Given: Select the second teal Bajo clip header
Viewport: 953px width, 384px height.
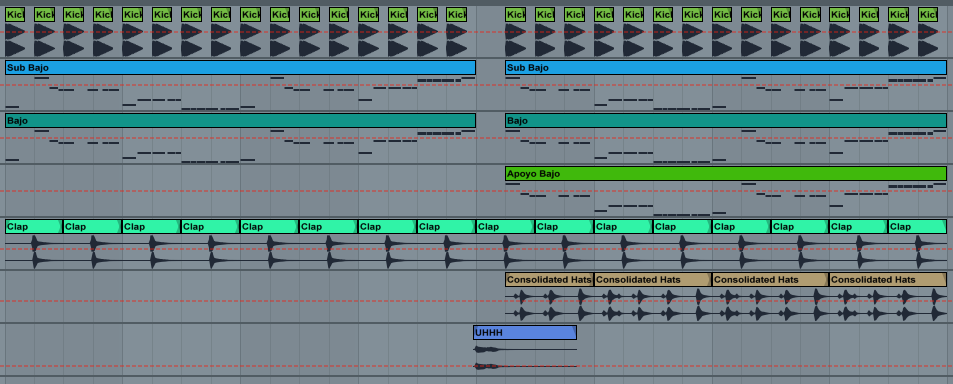Looking at the screenshot, I should (x=726, y=120).
